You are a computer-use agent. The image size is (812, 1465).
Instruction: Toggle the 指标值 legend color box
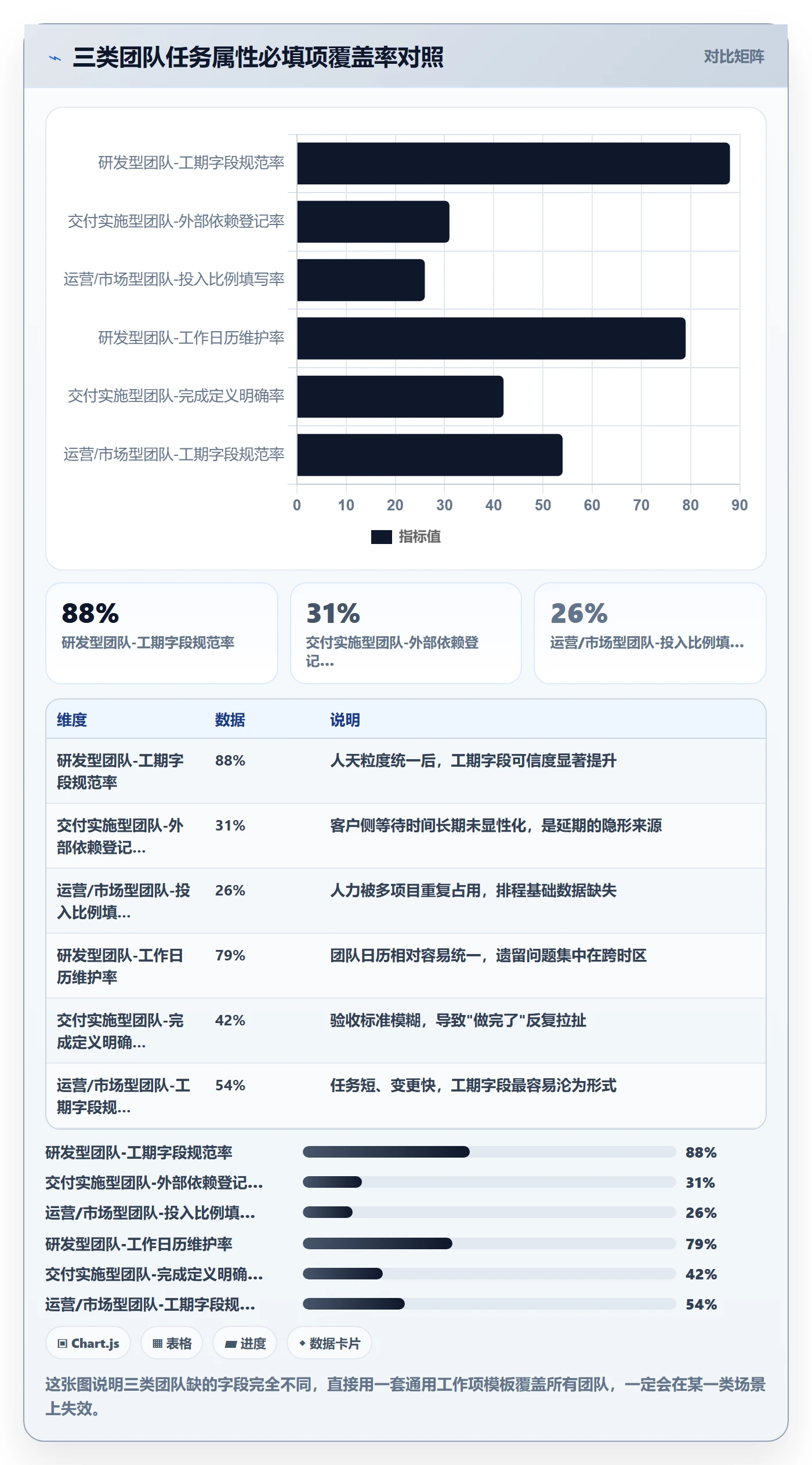381,537
